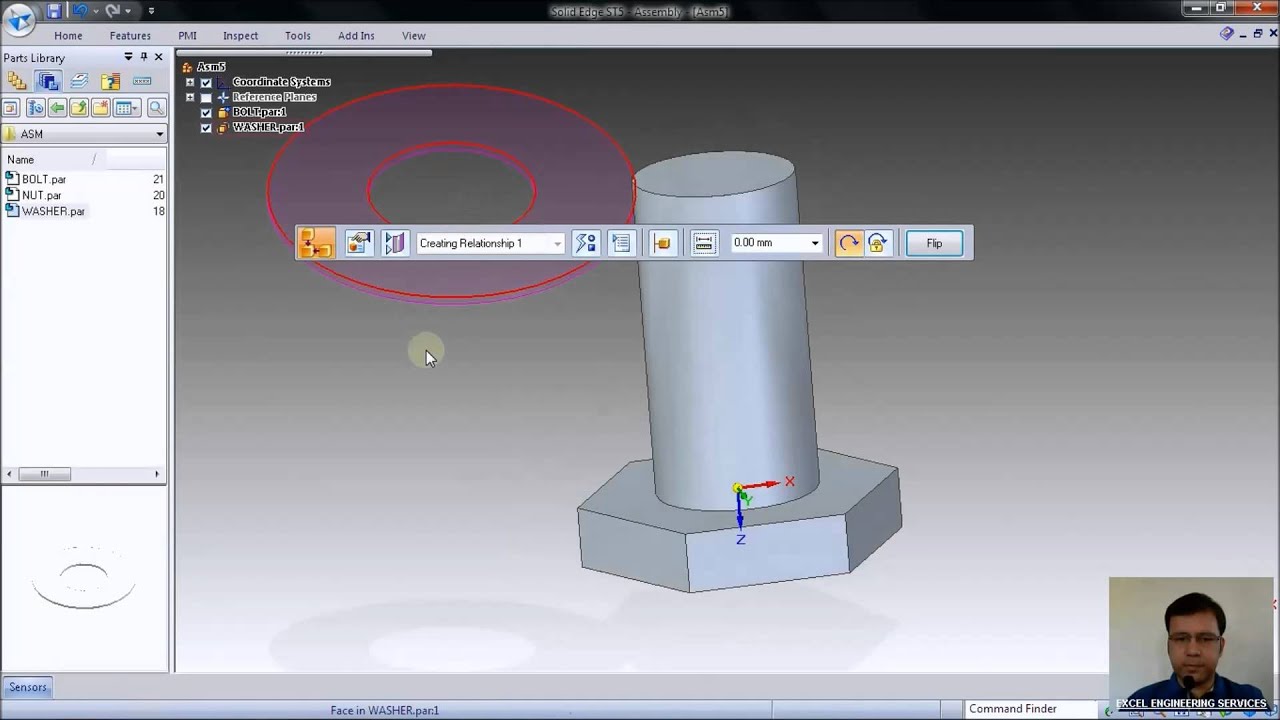Screen dimensions: 1280x720
Task: Redo the last undone action
Action: (x=112, y=11)
